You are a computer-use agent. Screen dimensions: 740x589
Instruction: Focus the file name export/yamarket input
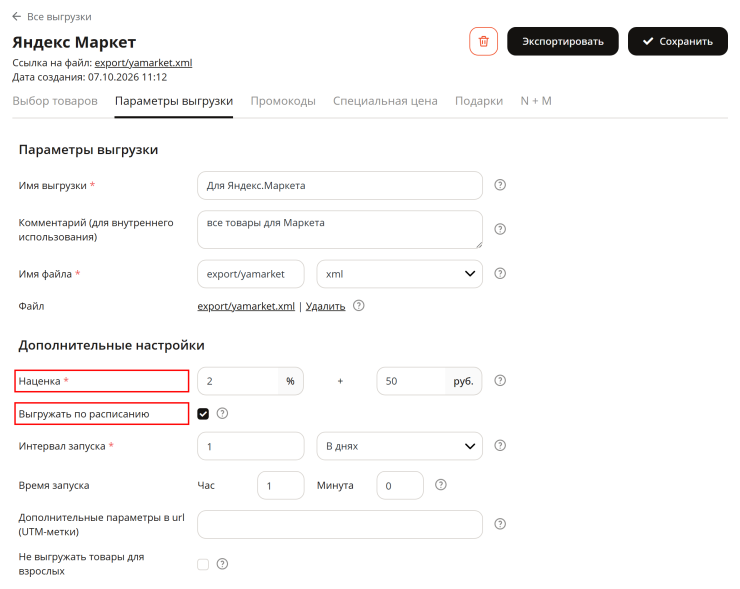(251, 274)
